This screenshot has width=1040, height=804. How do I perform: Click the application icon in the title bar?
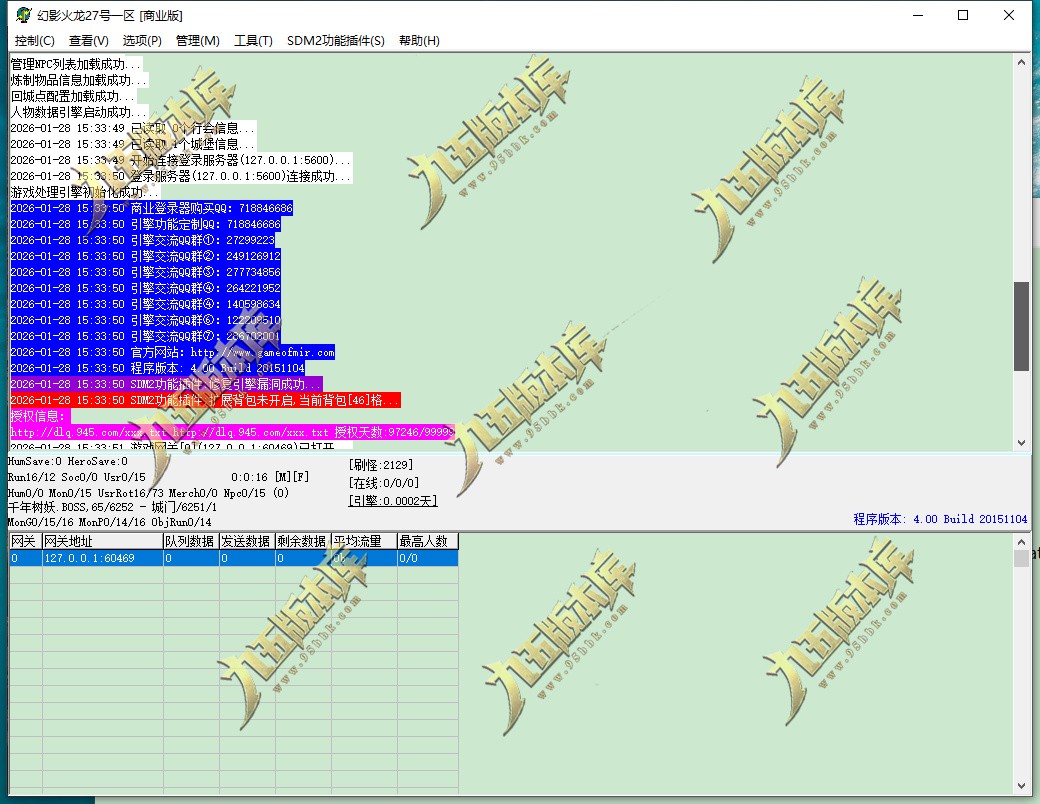(x=23, y=15)
